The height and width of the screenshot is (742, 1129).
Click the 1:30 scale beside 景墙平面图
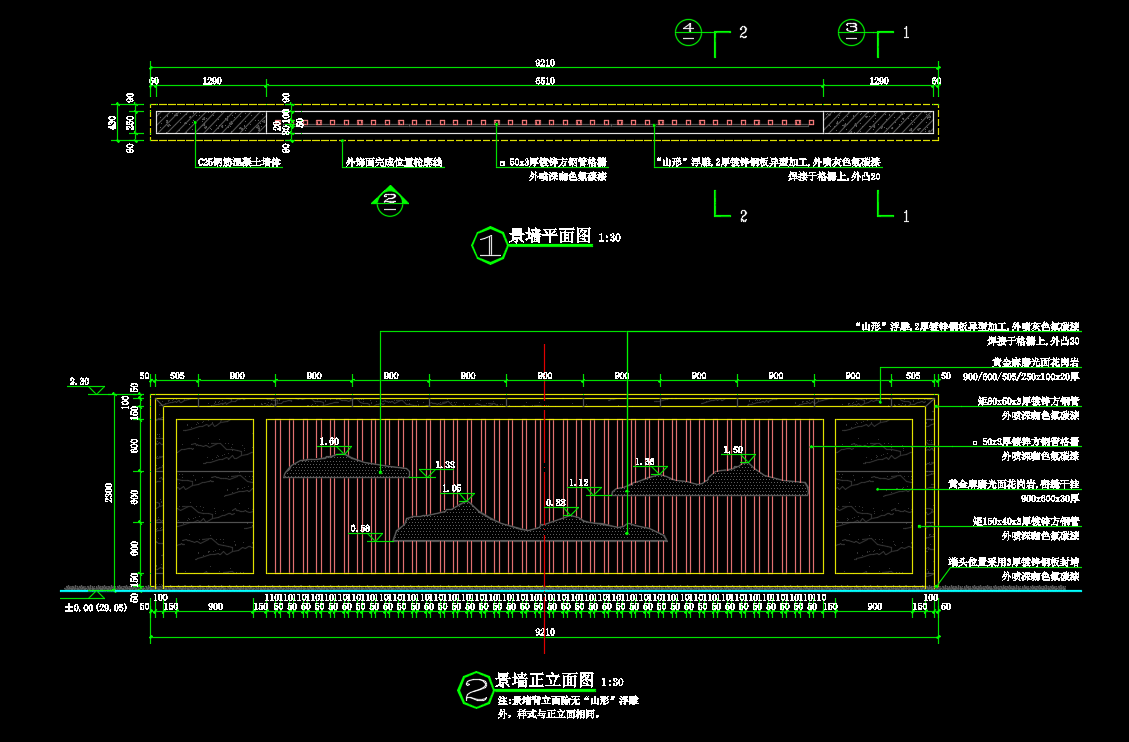[x=609, y=237]
